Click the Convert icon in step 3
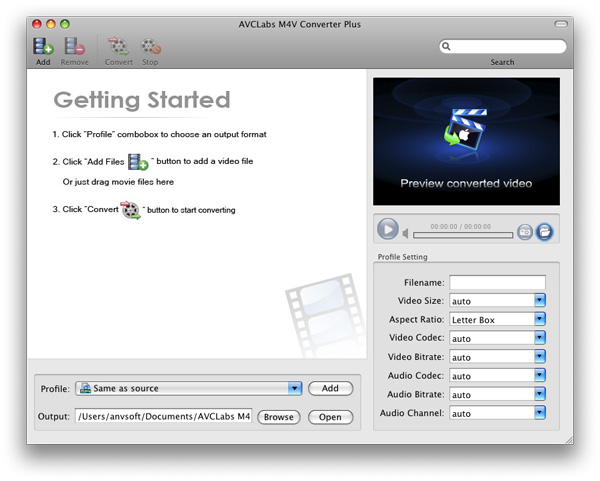This screenshot has height=481, width=600. [x=130, y=210]
